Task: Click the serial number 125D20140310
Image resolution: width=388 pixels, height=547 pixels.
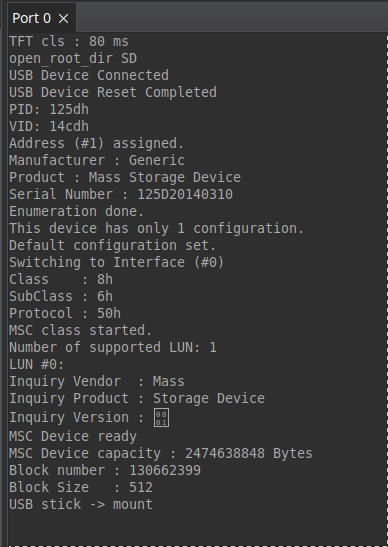Action: click(185, 194)
